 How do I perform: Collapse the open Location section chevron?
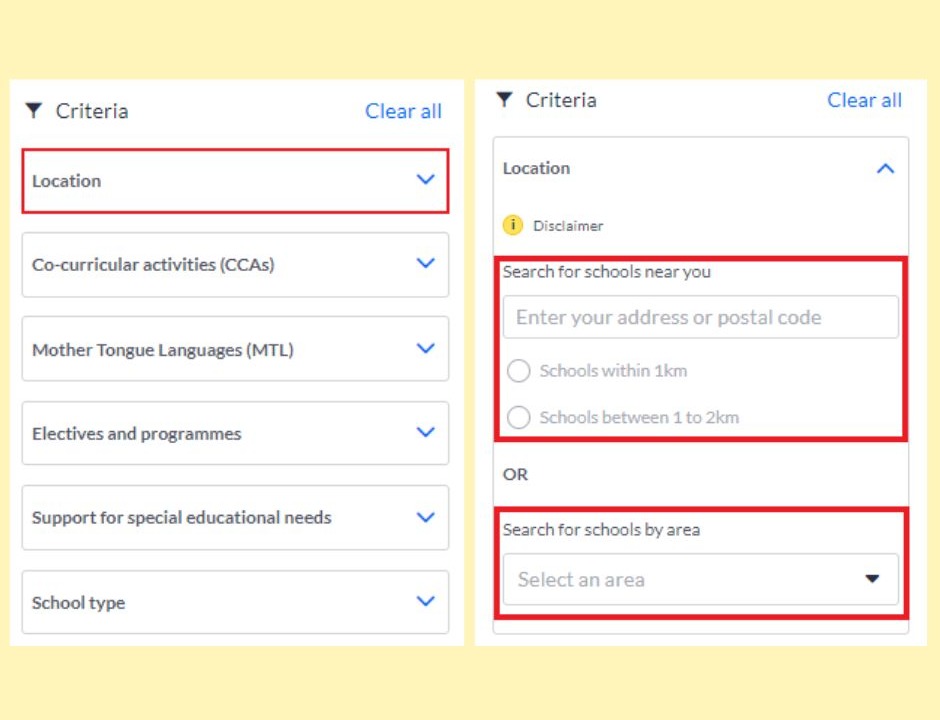click(885, 169)
